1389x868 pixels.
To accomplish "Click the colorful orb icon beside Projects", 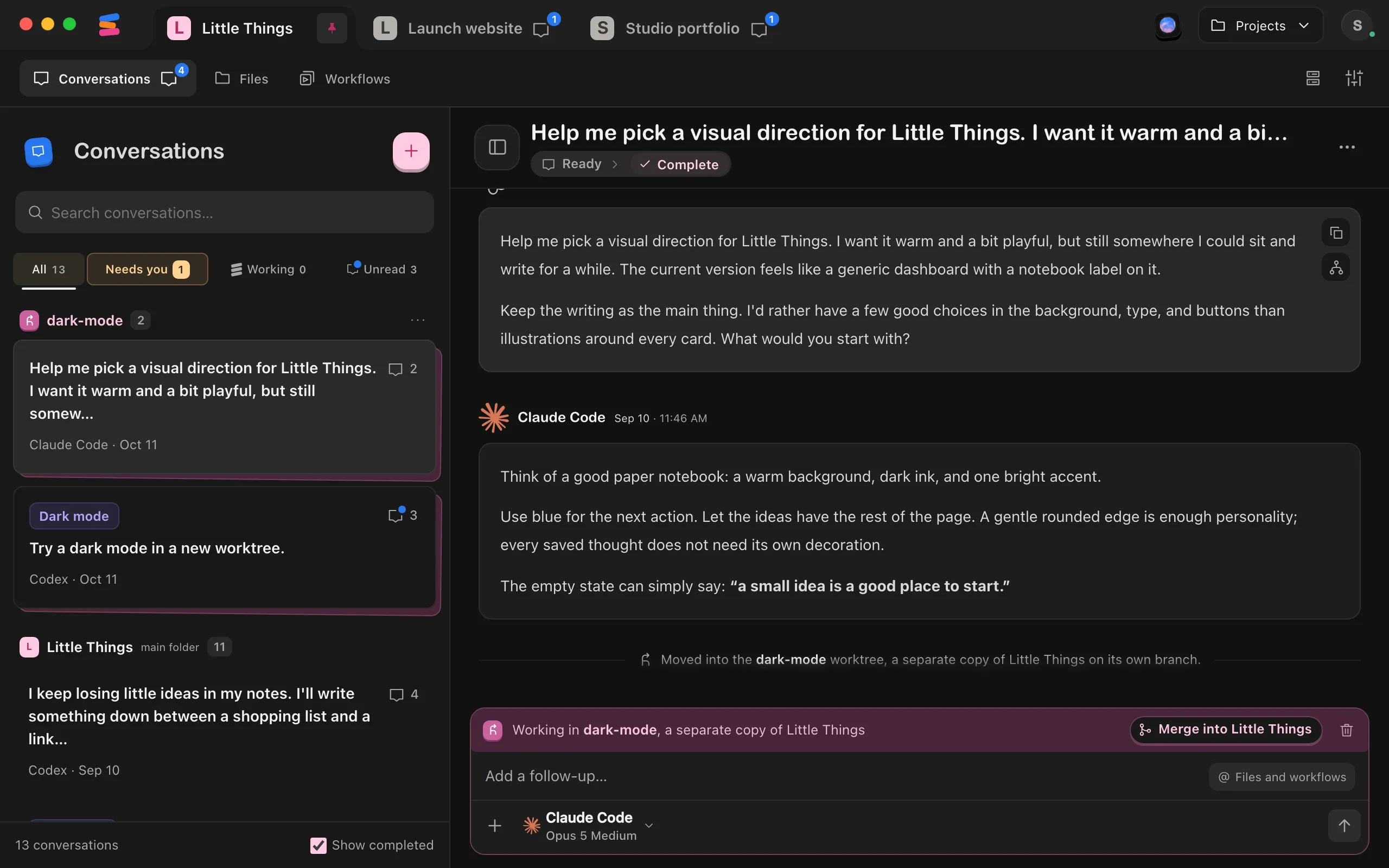I will tap(1168, 26).
